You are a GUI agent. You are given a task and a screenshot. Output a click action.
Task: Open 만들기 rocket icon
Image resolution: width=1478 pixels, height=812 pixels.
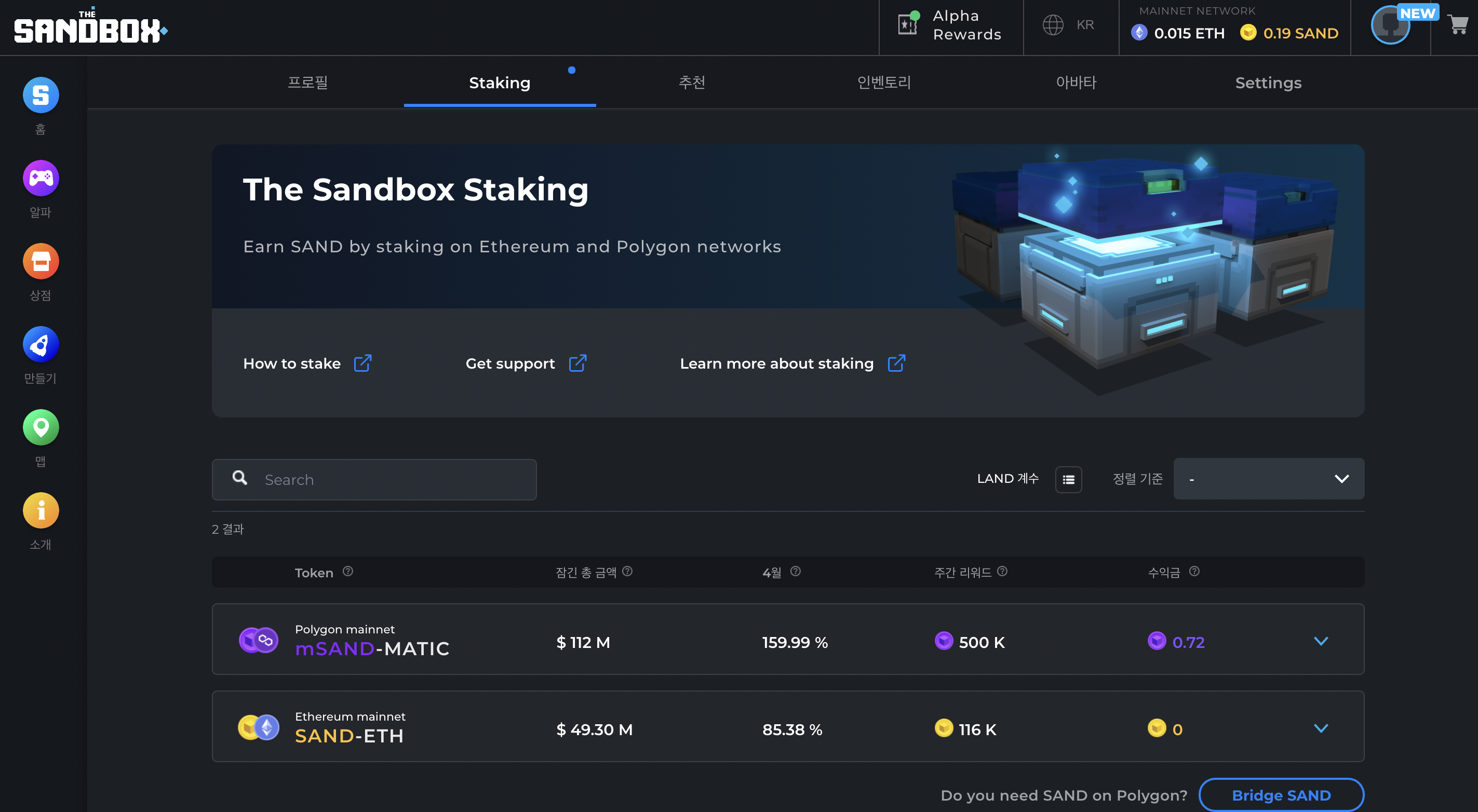pyautogui.click(x=41, y=345)
